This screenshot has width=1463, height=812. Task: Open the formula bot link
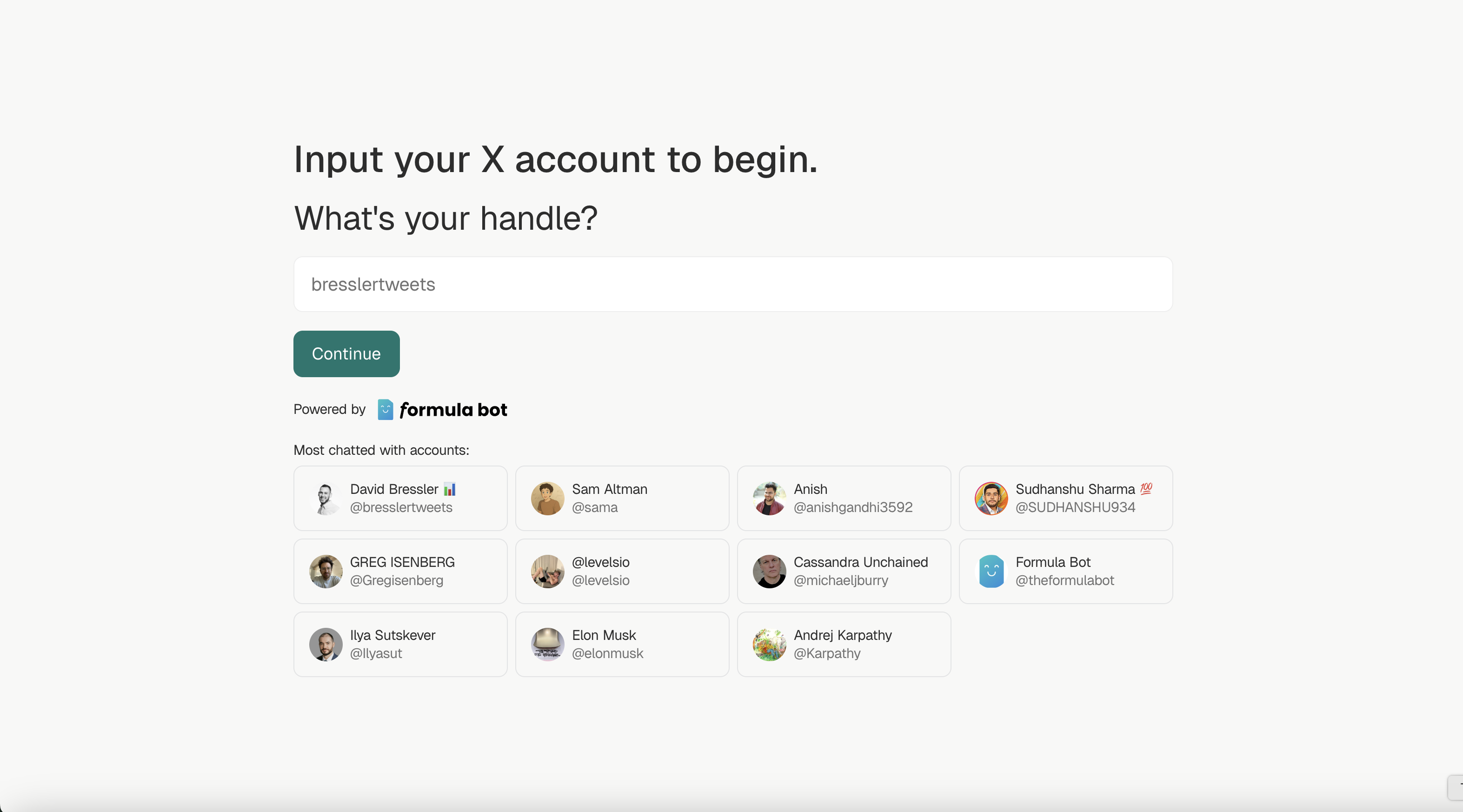(x=442, y=409)
